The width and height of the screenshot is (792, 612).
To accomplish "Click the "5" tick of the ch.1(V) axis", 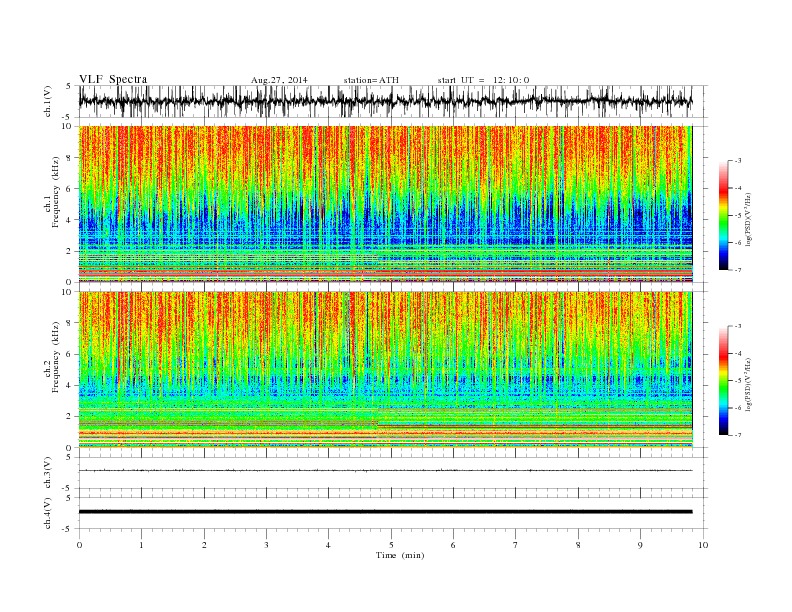I will click(69, 86).
